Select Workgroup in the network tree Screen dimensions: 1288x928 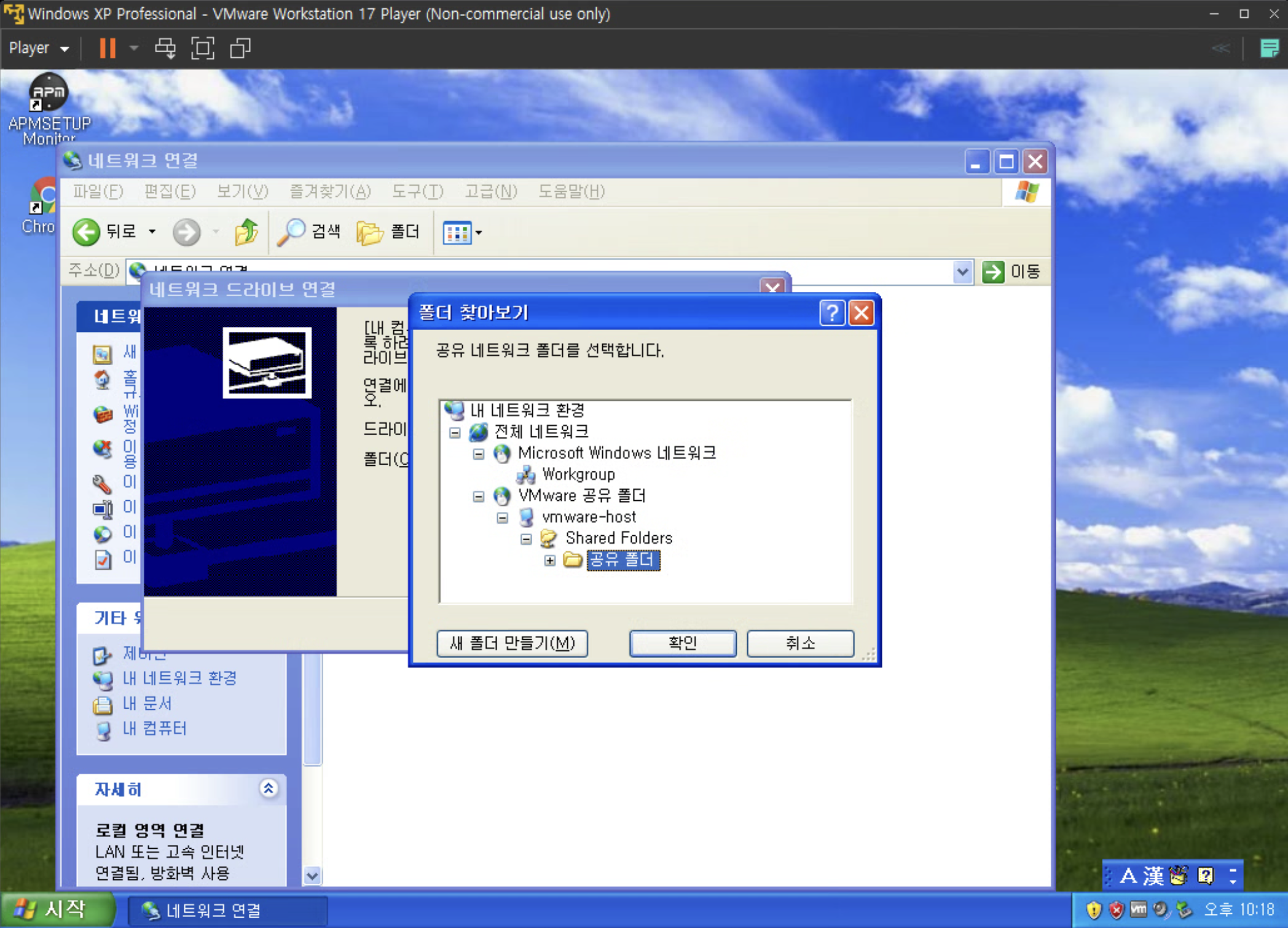coord(578,474)
